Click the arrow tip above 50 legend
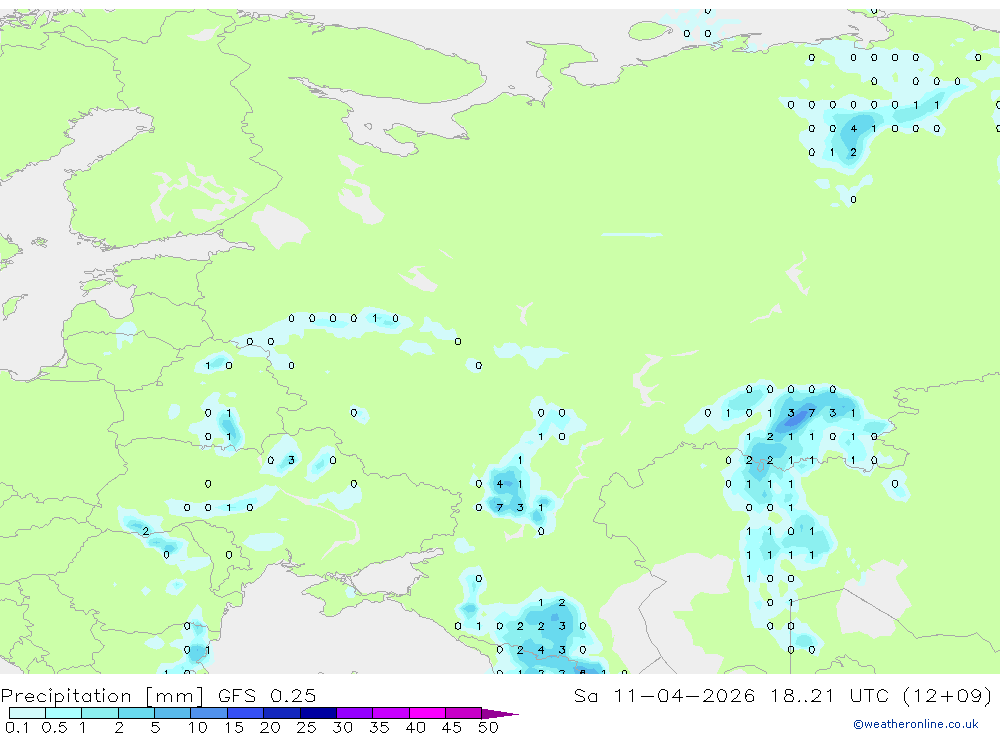Screen dimensions: 1000x733 [500, 714]
